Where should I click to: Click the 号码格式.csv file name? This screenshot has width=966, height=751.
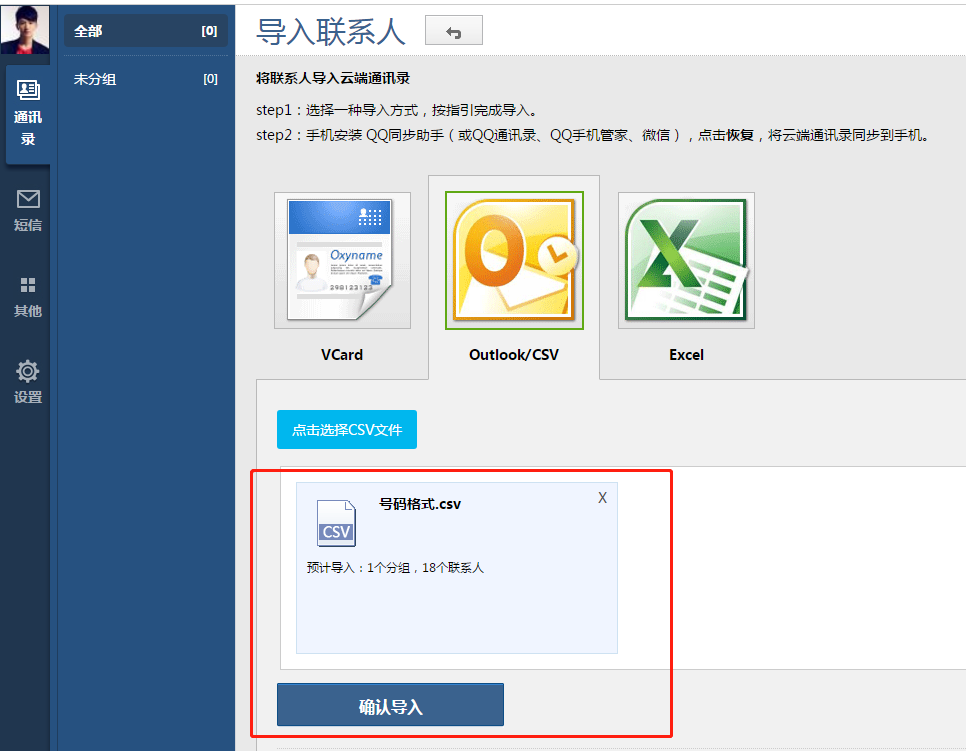tap(420, 504)
